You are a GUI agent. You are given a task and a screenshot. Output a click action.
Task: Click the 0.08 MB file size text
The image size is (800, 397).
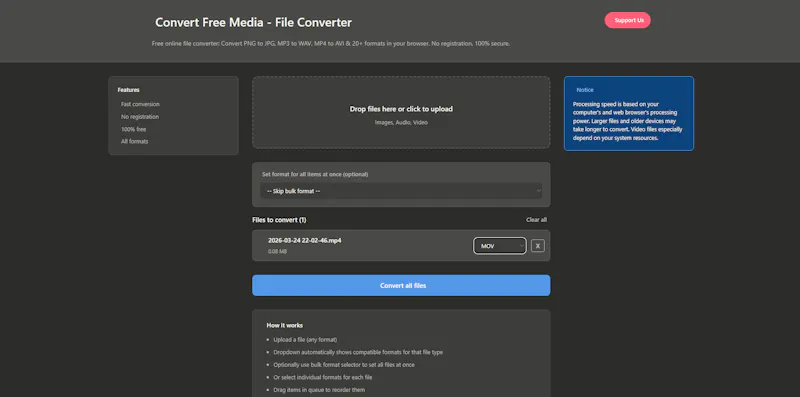pos(278,252)
